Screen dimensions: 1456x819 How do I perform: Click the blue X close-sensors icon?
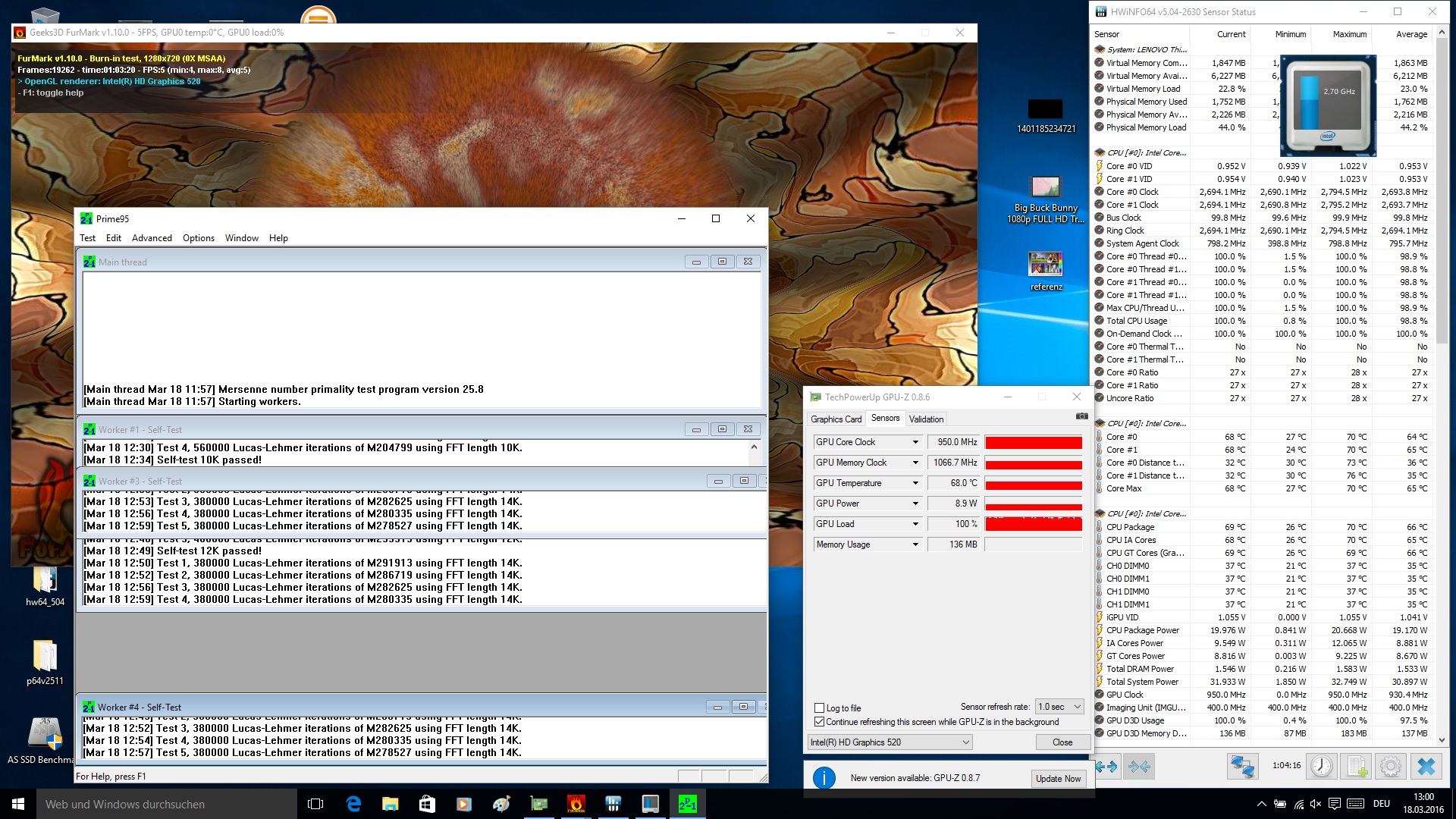[x=1426, y=766]
